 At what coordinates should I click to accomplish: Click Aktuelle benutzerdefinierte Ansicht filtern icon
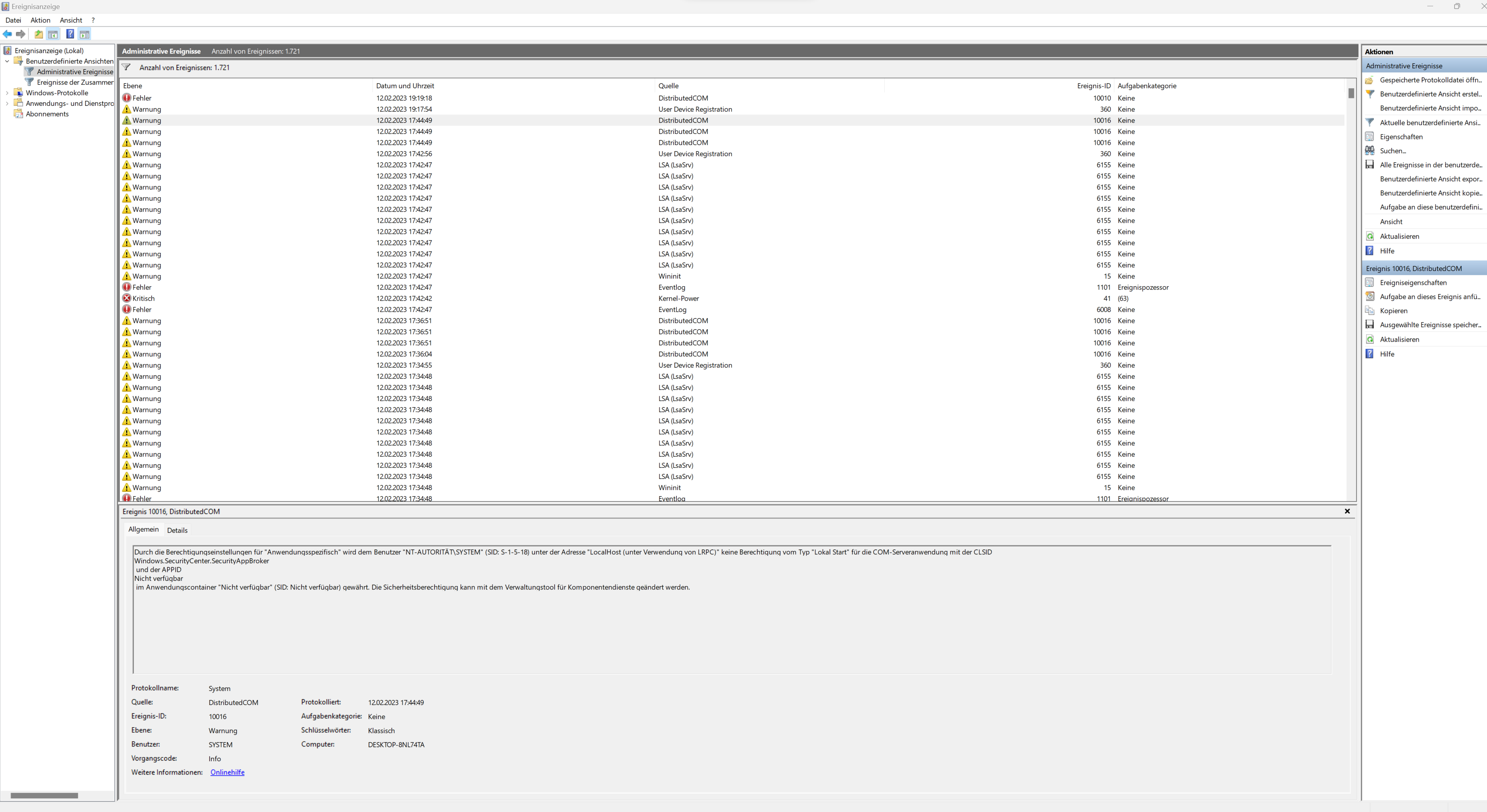point(1370,122)
